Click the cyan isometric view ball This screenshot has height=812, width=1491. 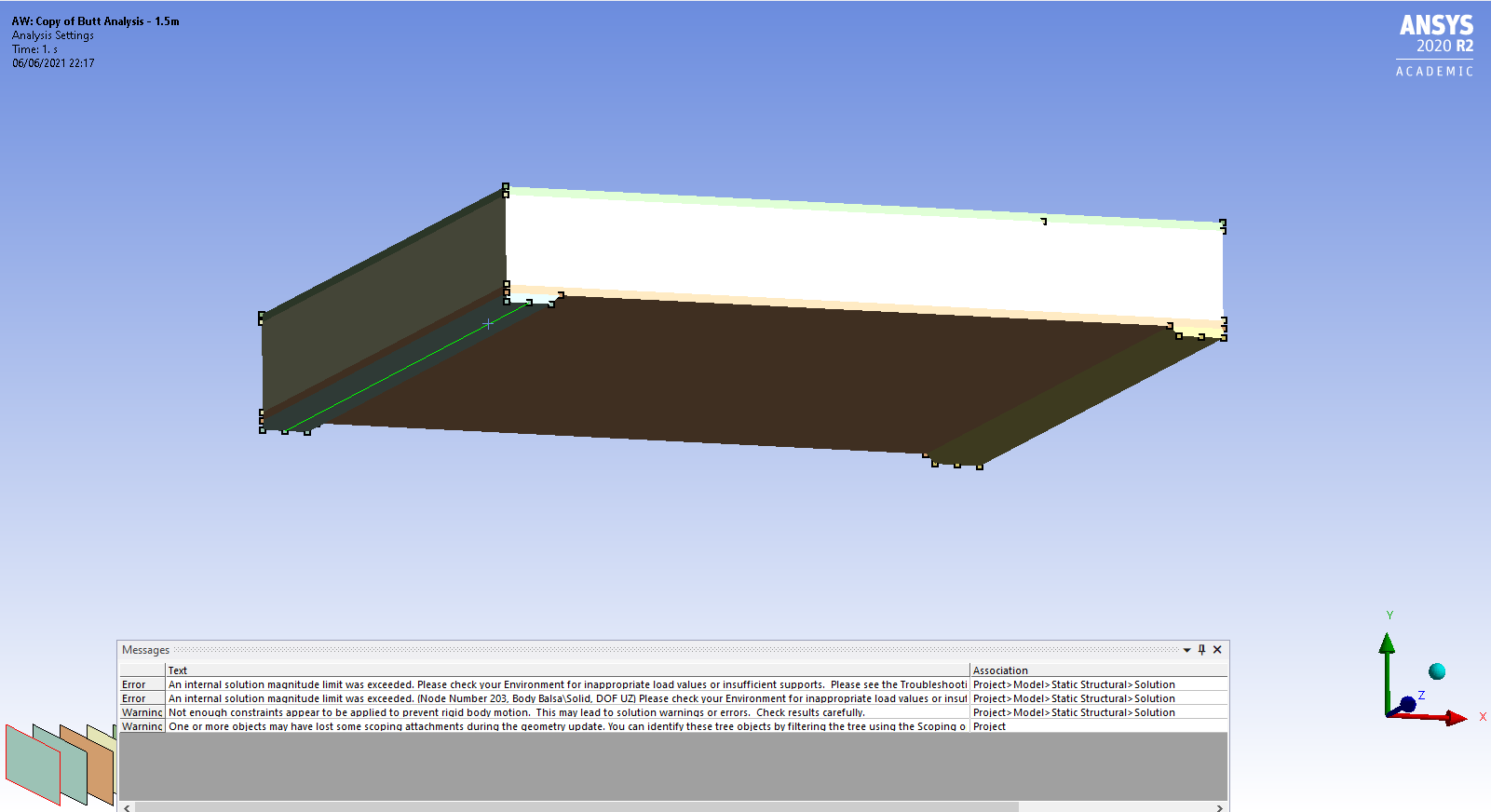click(x=1437, y=671)
